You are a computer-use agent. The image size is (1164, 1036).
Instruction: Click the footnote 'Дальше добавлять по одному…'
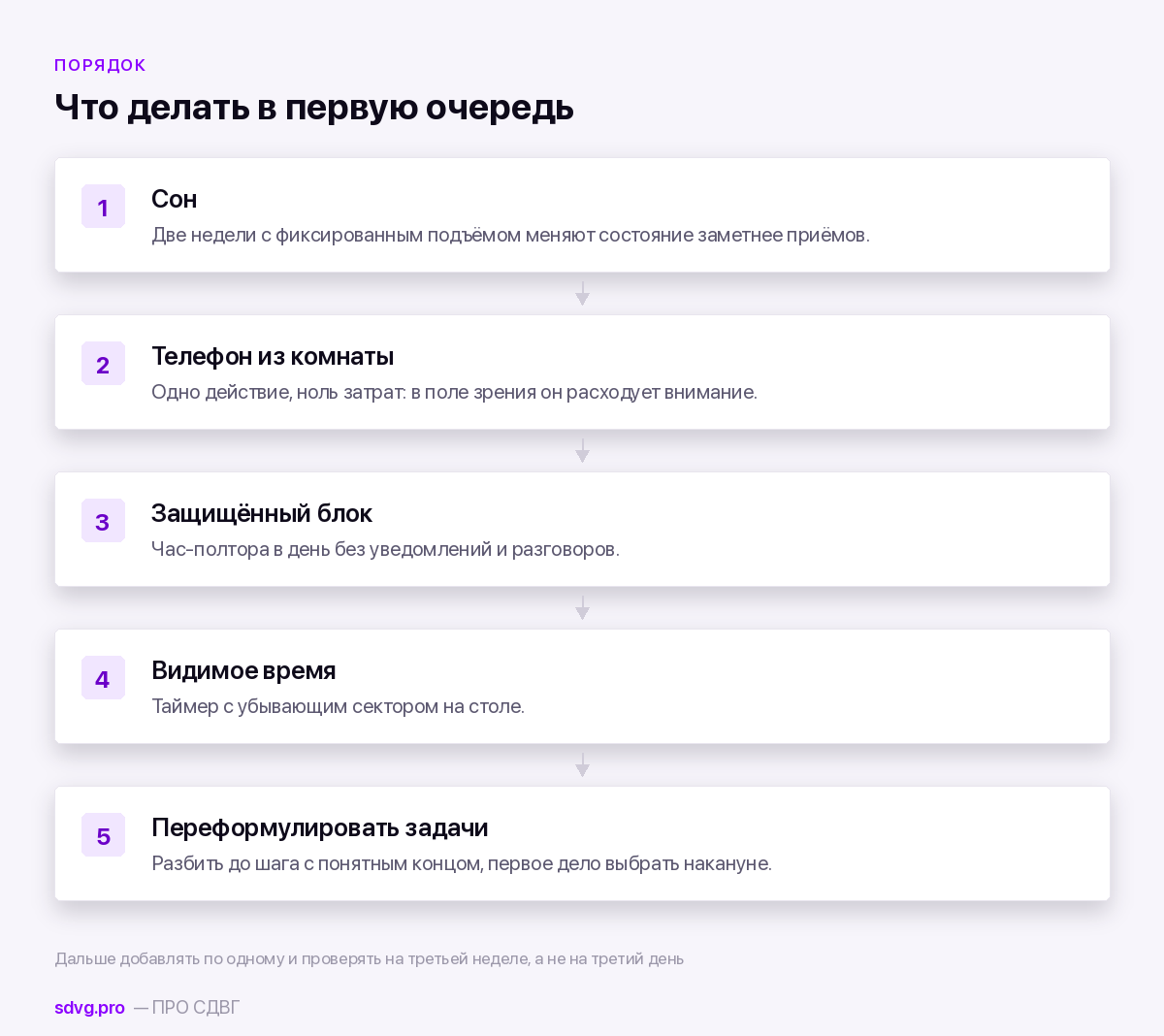[x=370, y=958]
